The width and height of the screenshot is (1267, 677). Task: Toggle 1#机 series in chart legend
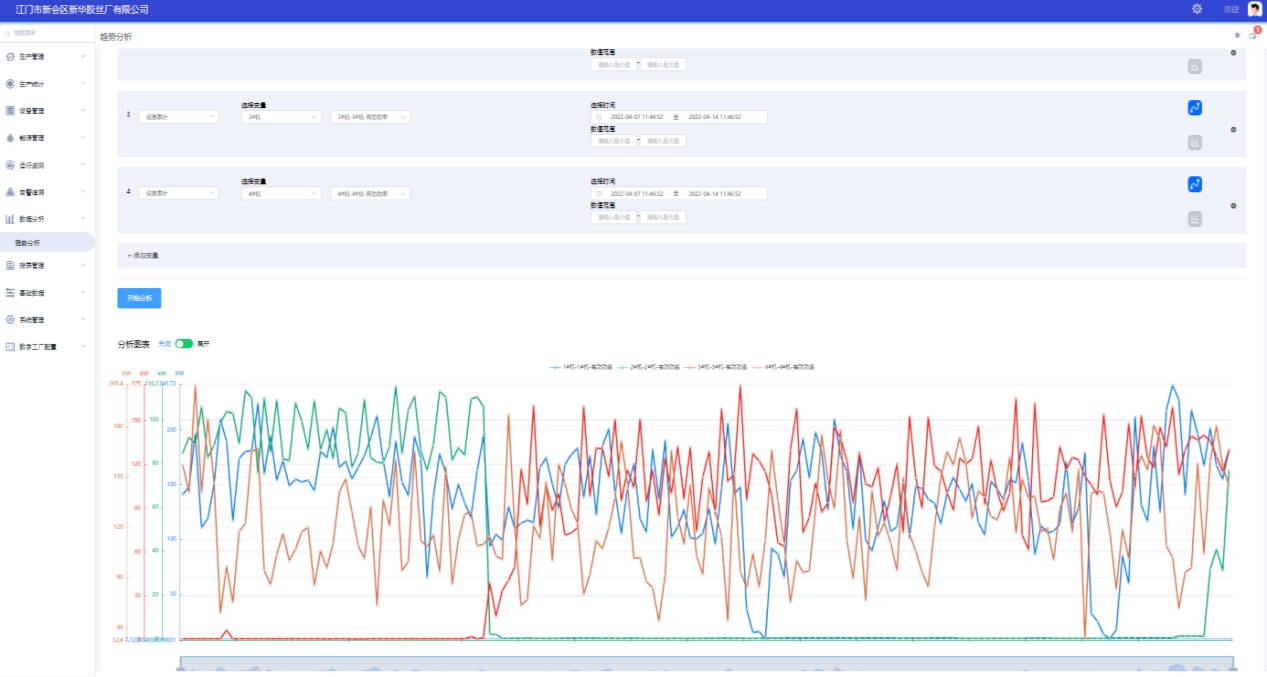582,368
